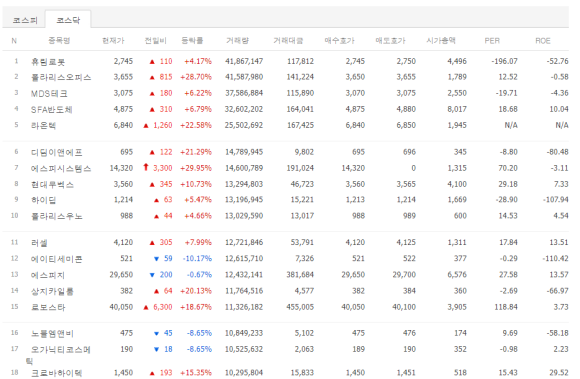580x379 pixels.
Task: Click the 현재가 column header
Action: pos(113,40)
